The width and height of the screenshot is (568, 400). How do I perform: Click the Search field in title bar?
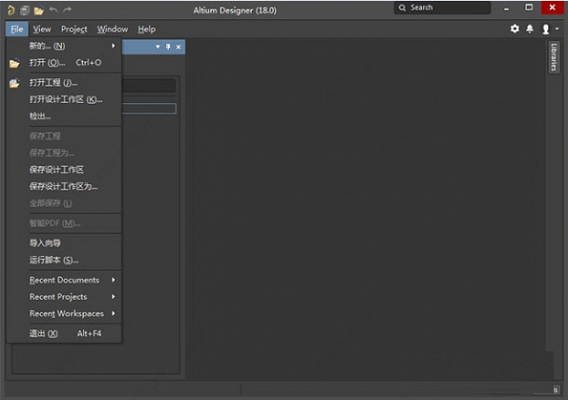(442, 8)
